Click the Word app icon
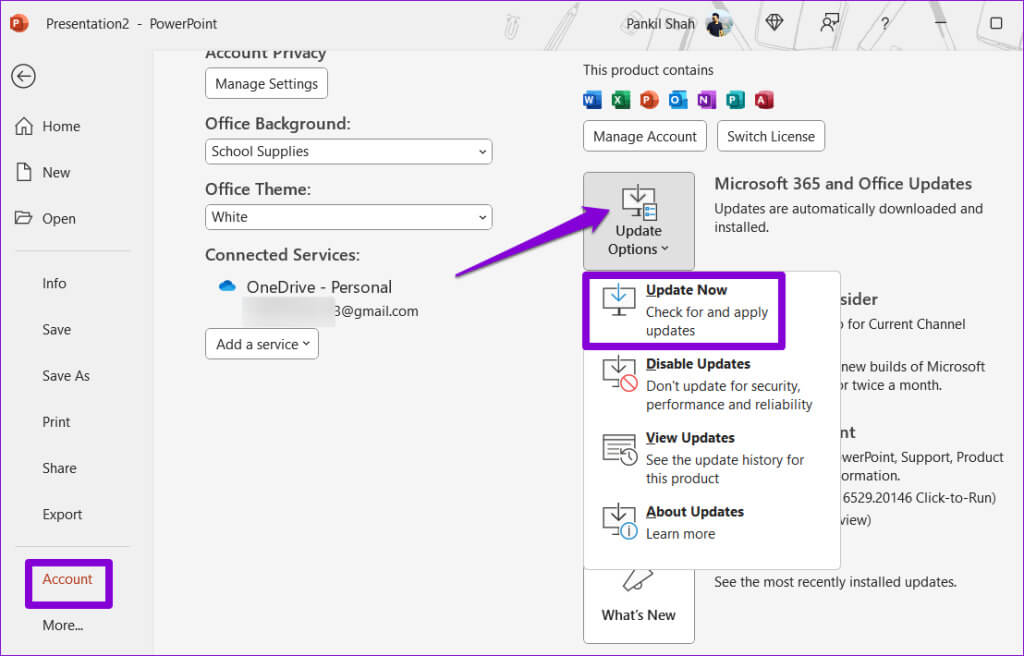 [592, 100]
